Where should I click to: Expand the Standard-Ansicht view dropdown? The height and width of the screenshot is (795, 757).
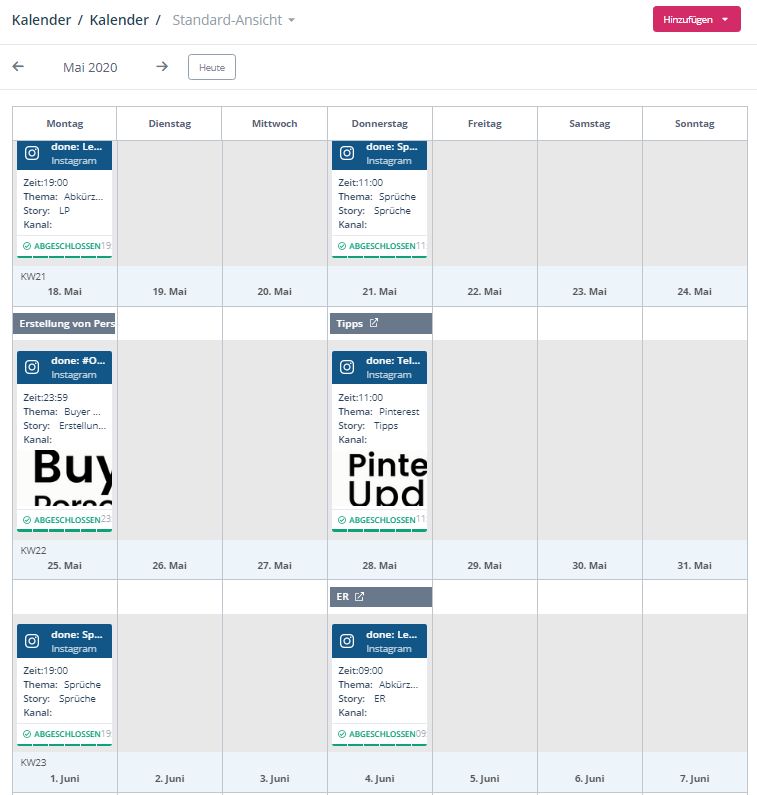[x=234, y=20]
